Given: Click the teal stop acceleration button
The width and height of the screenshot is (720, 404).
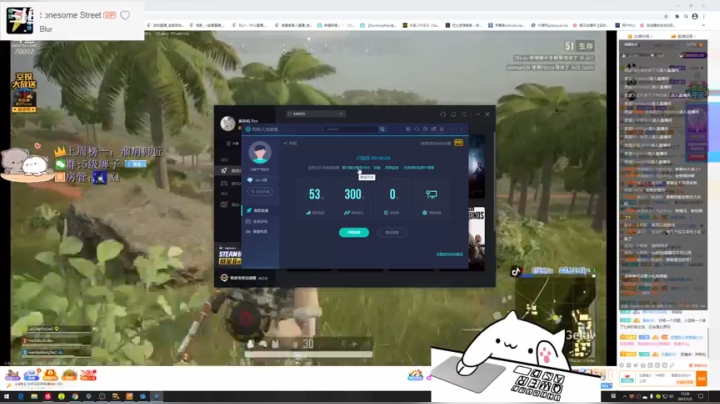Looking at the screenshot, I should click(x=354, y=232).
